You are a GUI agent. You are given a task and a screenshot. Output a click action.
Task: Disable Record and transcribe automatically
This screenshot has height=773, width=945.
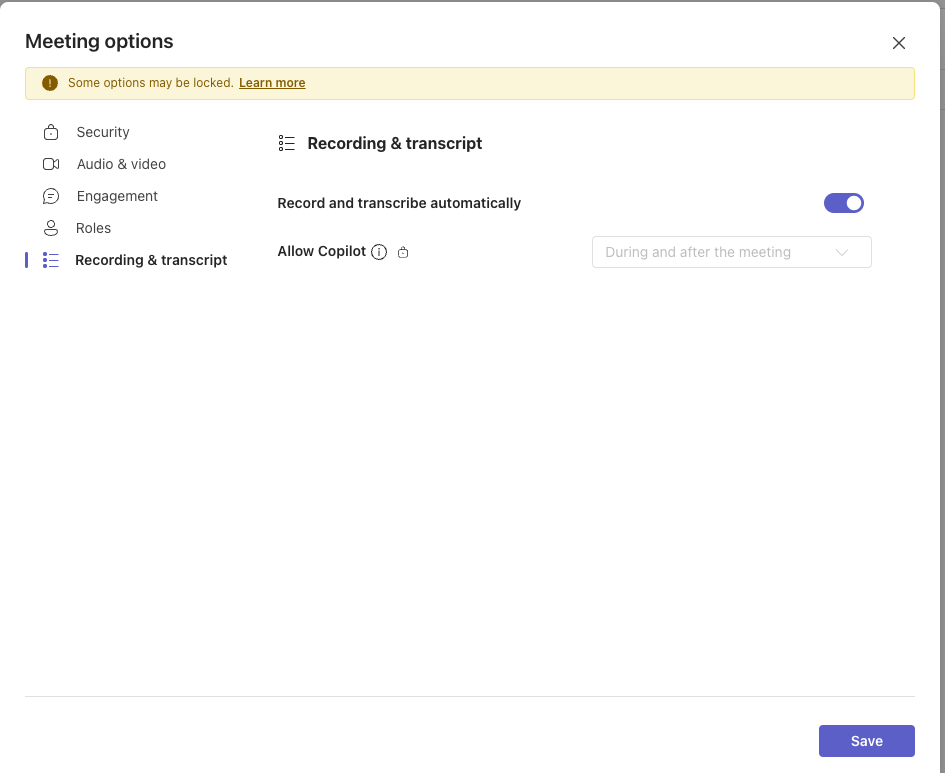coord(843,202)
